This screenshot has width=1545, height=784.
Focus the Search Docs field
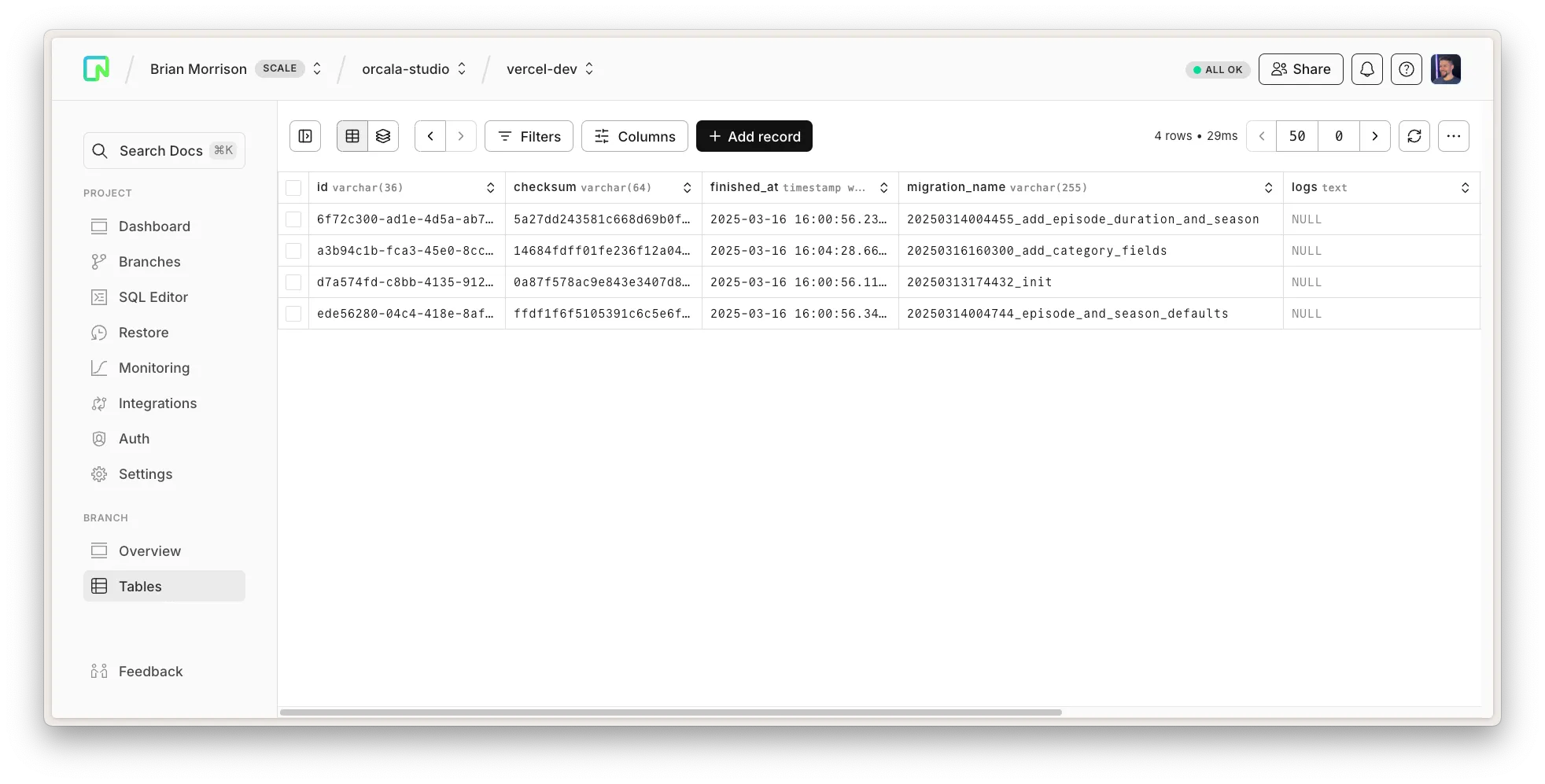click(x=164, y=150)
